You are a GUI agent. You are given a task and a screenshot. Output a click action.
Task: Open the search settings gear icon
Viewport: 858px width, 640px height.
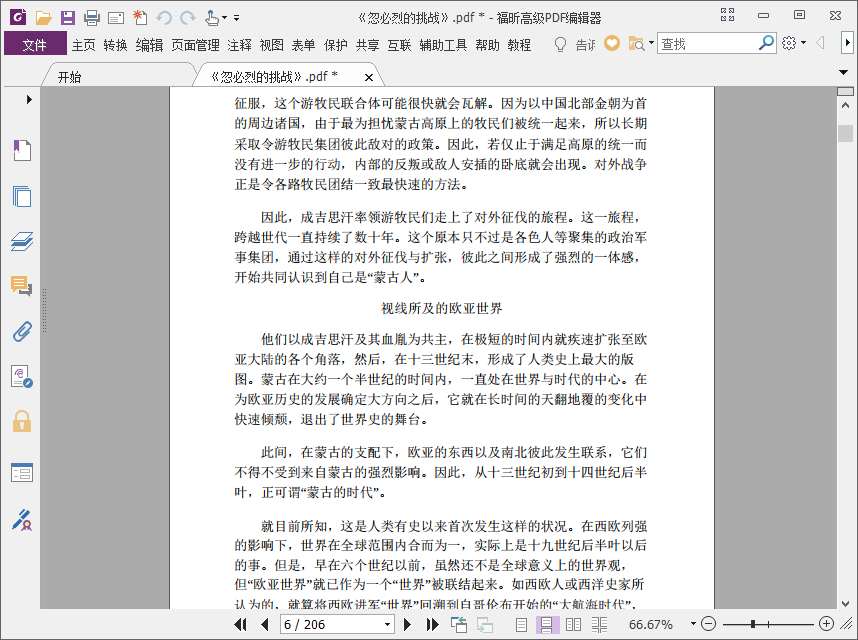(789, 43)
